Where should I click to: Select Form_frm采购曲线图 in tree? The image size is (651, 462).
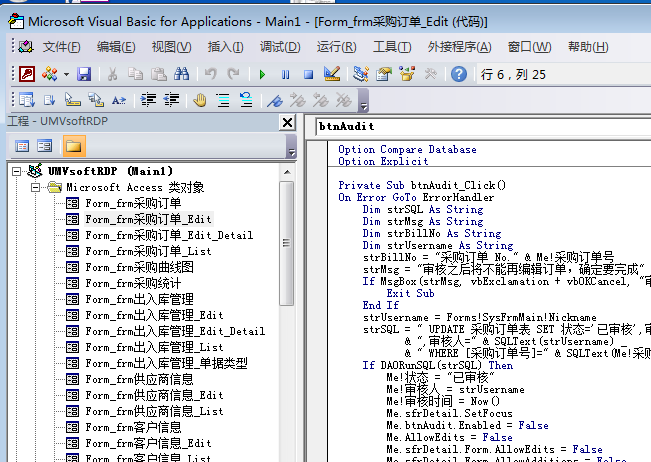(140, 267)
